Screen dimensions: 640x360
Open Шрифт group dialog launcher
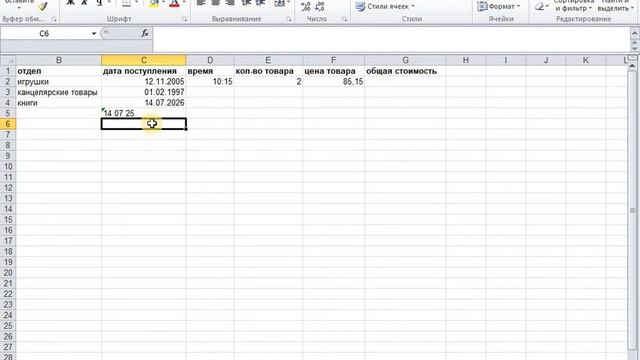pyautogui.click(x=185, y=19)
